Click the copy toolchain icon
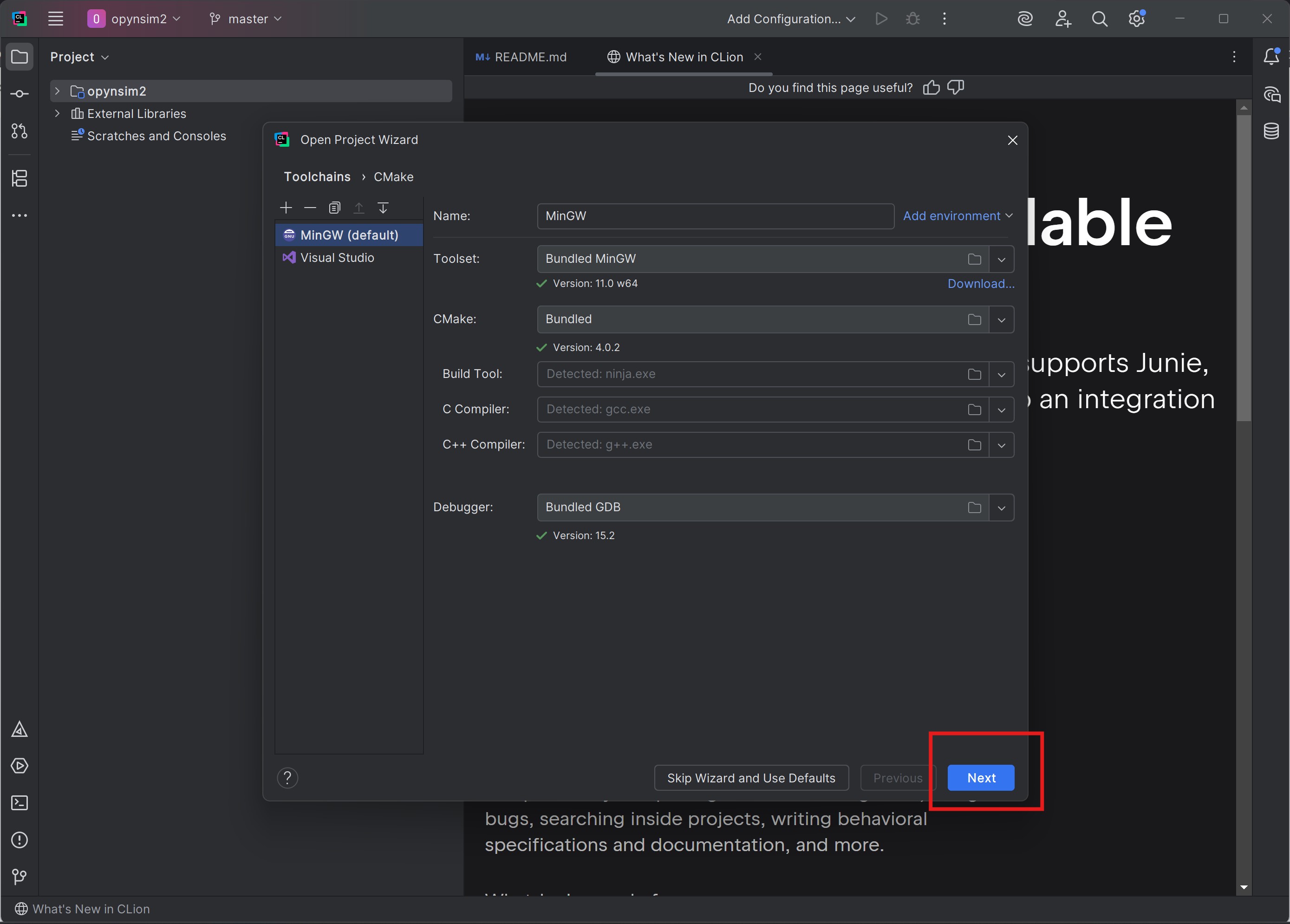1290x924 pixels. click(334, 208)
